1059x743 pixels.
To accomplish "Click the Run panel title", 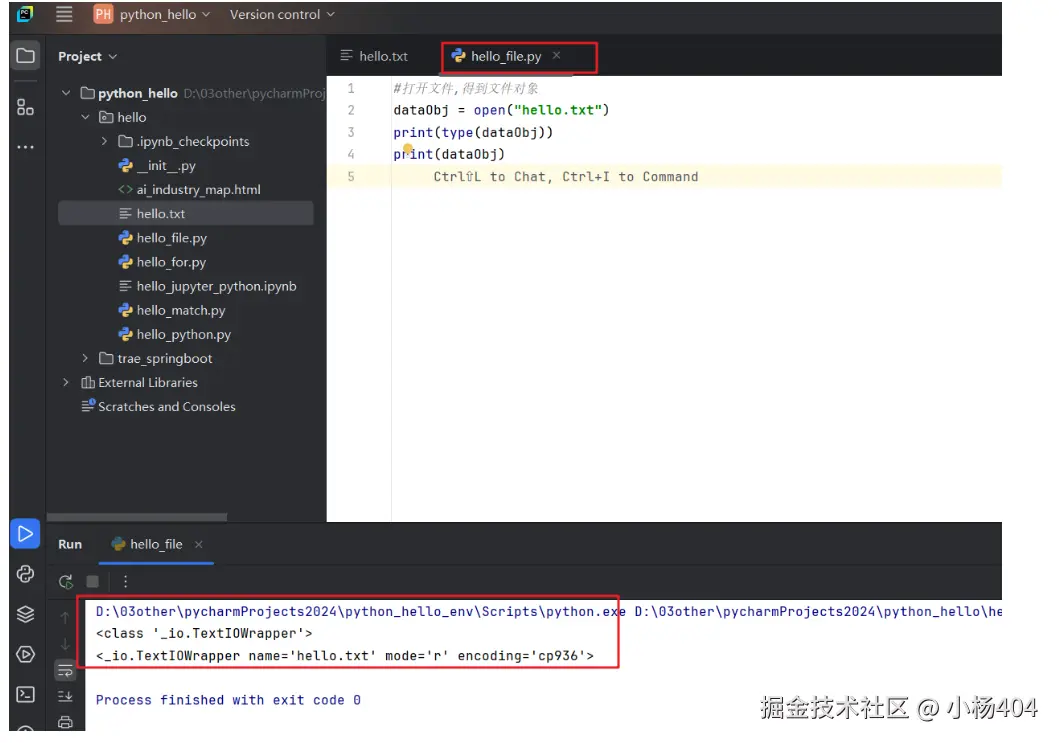I will pos(70,544).
